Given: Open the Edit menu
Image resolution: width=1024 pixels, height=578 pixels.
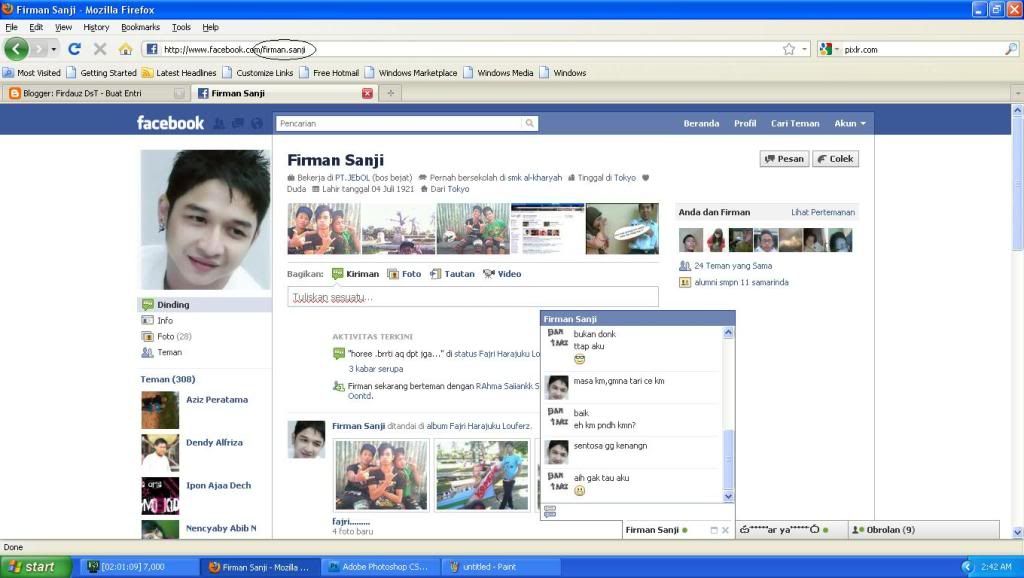Looking at the screenshot, I should coord(36,27).
